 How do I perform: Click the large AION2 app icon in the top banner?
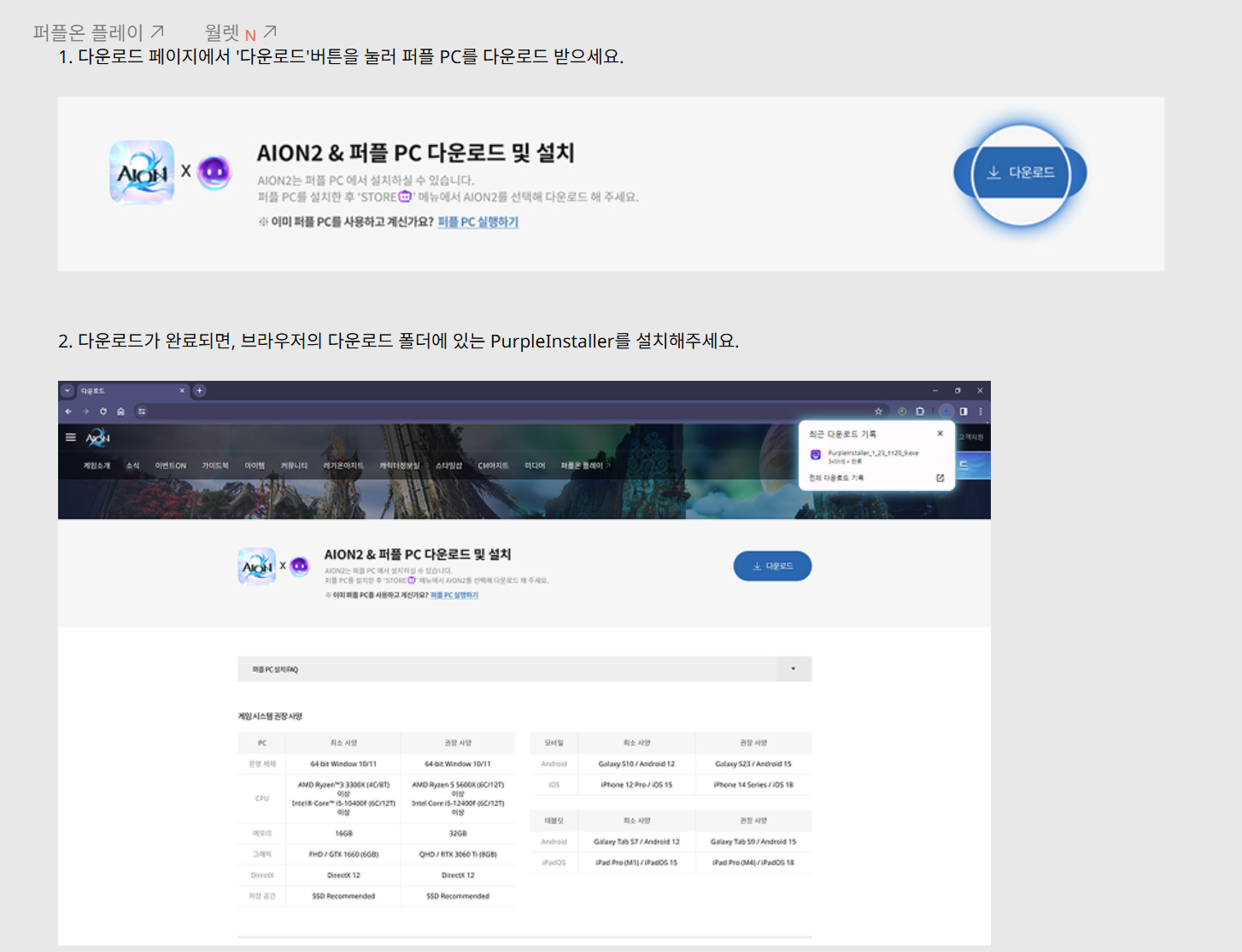tap(142, 172)
